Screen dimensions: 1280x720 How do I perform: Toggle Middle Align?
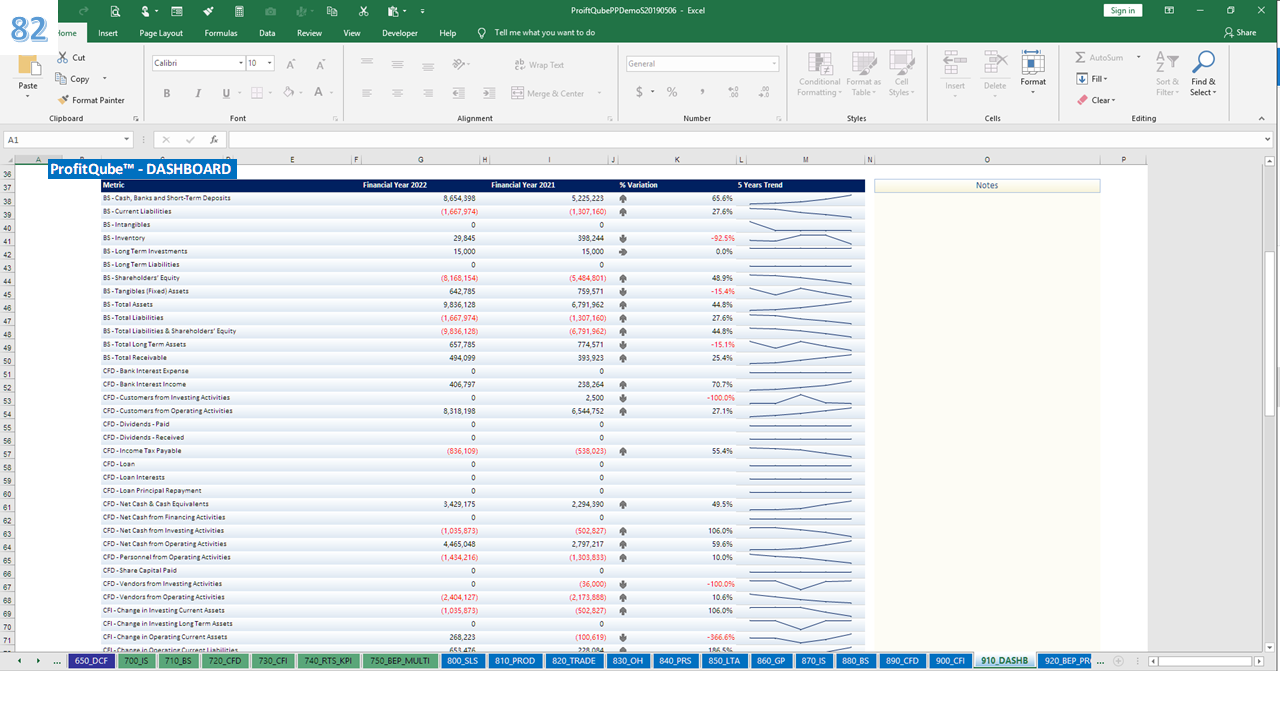click(x=398, y=64)
